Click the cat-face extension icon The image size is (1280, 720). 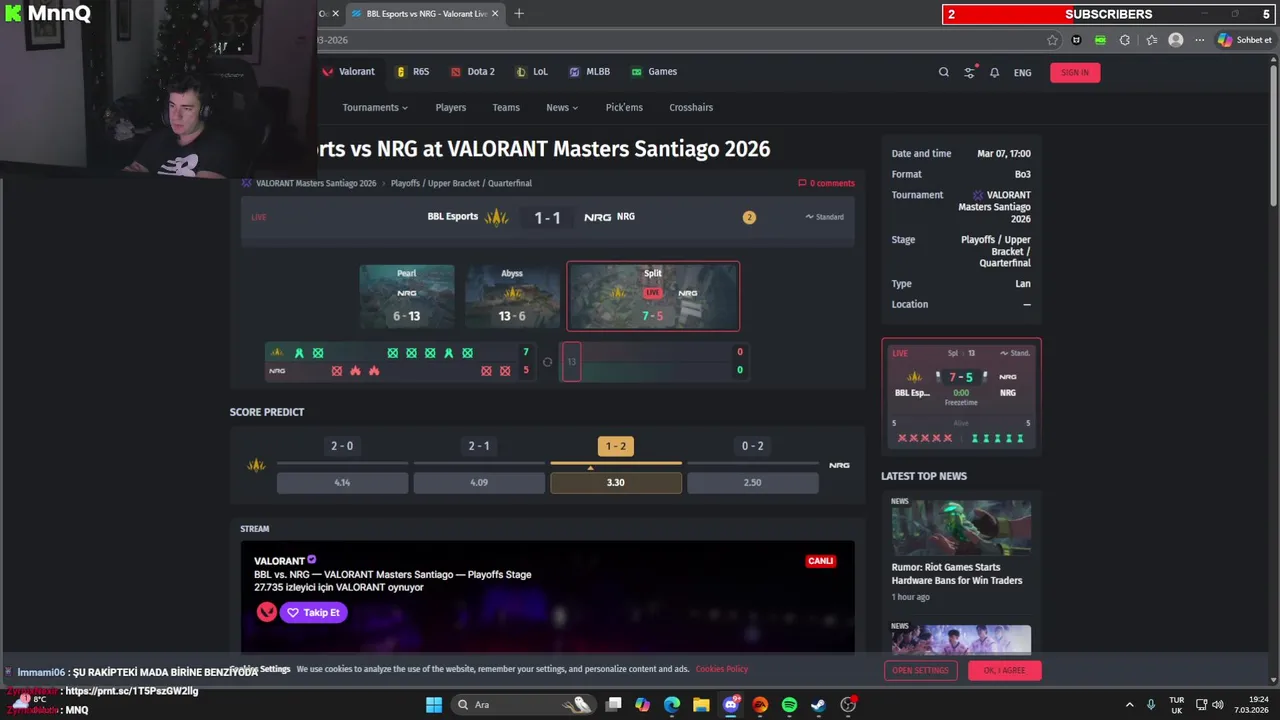coord(1076,40)
